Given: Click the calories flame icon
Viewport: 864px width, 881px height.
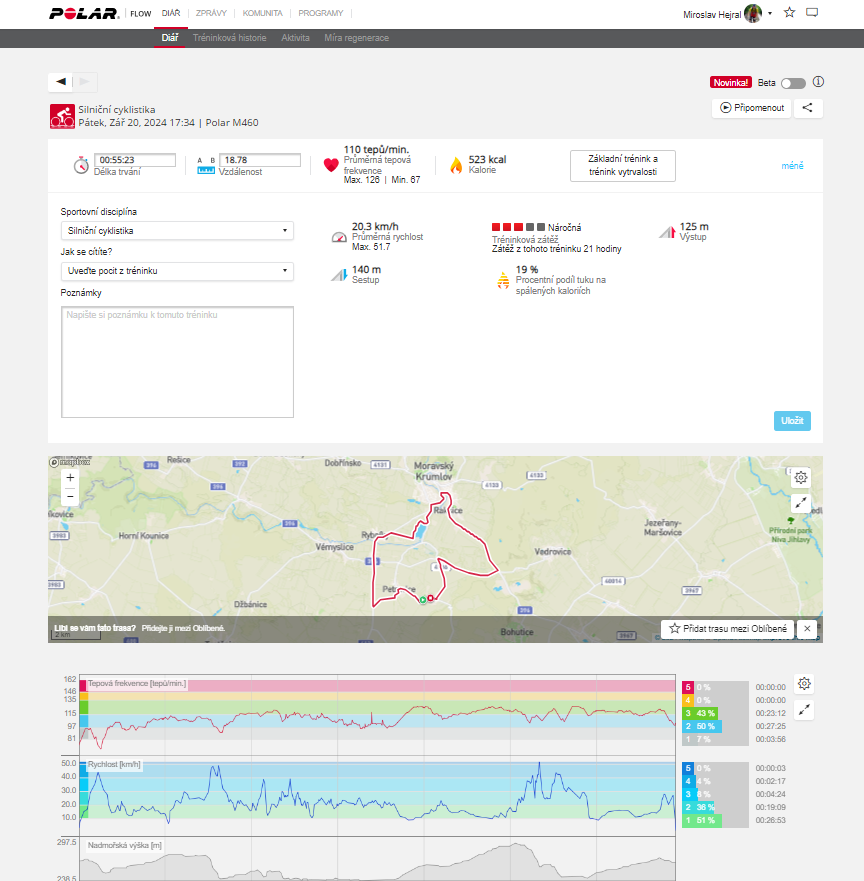Looking at the screenshot, I should click(x=456, y=165).
